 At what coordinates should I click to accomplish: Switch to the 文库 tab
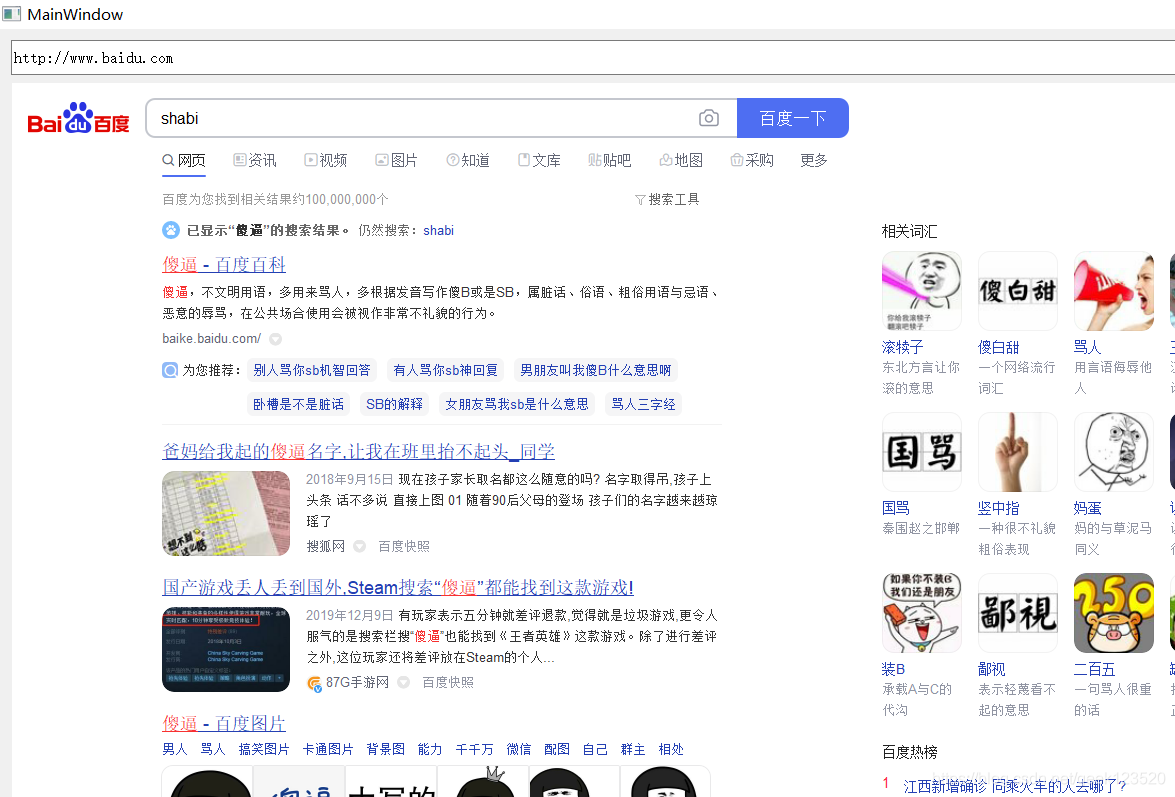point(540,160)
